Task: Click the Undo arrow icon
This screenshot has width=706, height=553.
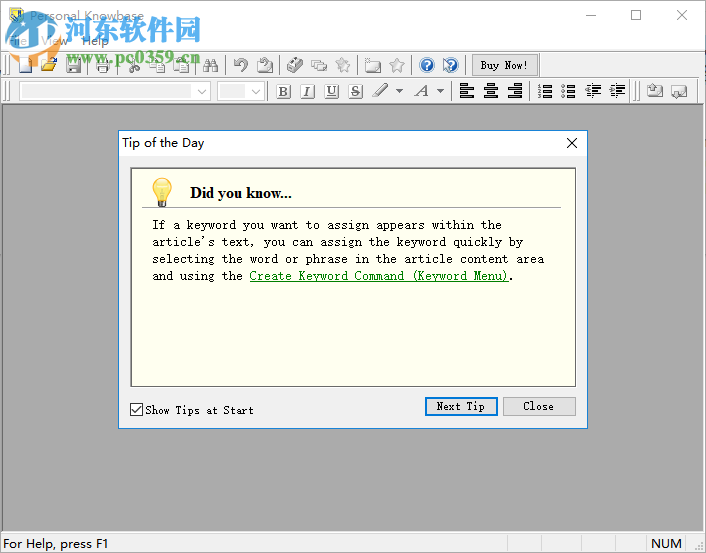Action: coord(241,66)
